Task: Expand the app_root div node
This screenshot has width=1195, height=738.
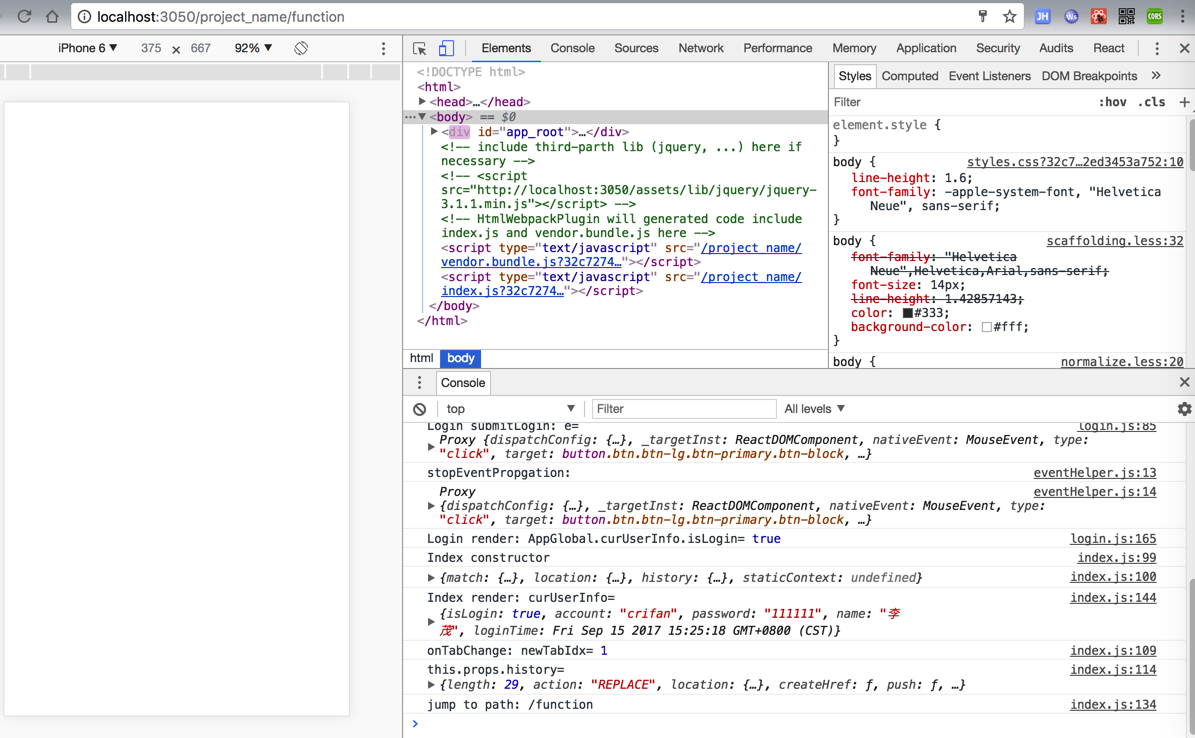Action: [434, 132]
